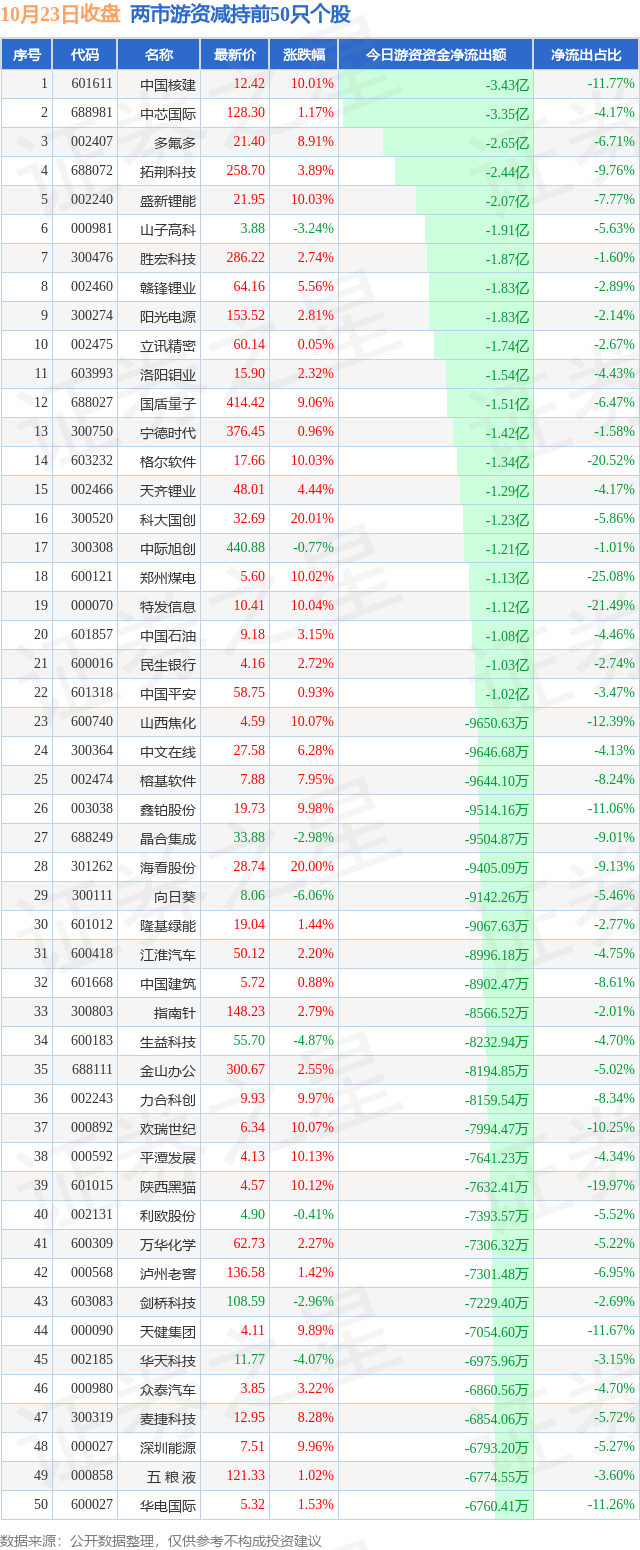Click stock code 300476
Viewport: 640px width, 1550px height.
pos(92,258)
